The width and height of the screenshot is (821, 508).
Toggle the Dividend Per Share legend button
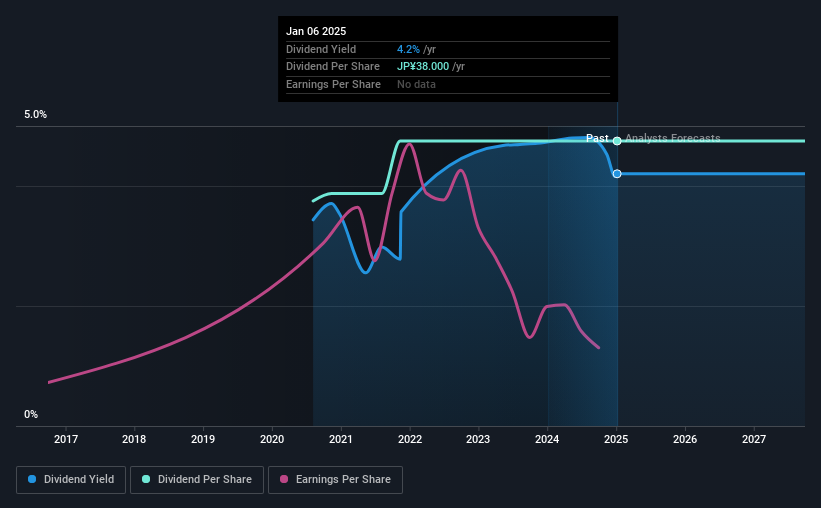[197, 480]
